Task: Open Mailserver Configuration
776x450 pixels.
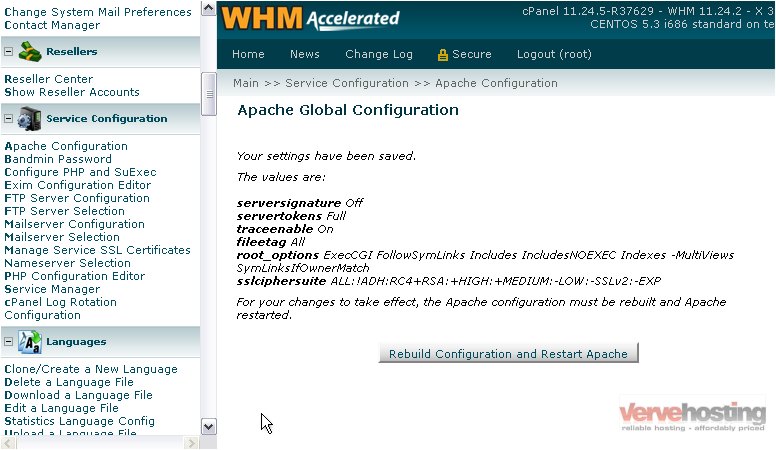Action: pyautogui.click(x=74, y=224)
